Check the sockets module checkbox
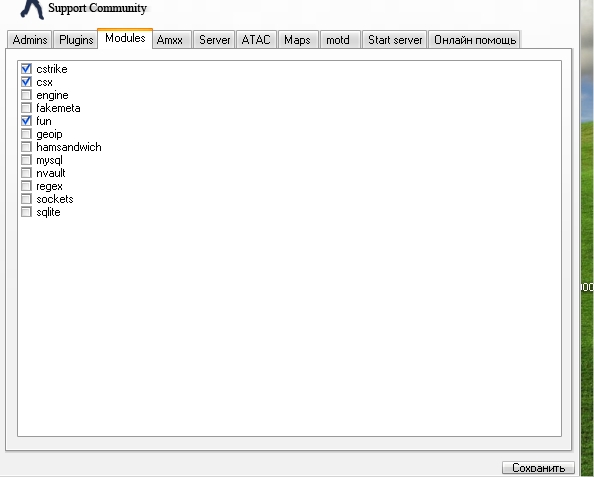The width and height of the screenshot is (594, 477). pos(26,199)
